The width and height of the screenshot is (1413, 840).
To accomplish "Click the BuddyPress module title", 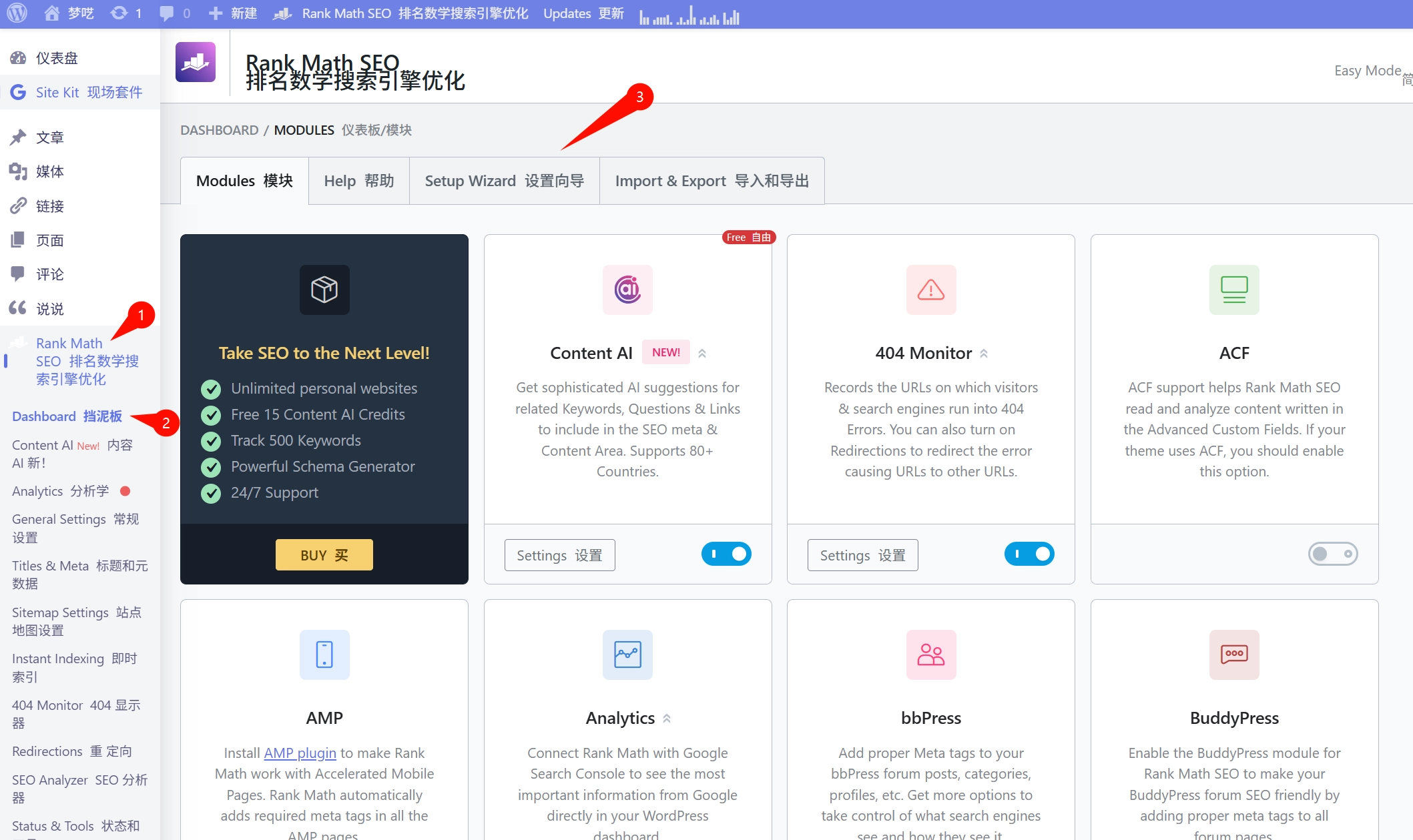I will click(x=1234, y=718).
